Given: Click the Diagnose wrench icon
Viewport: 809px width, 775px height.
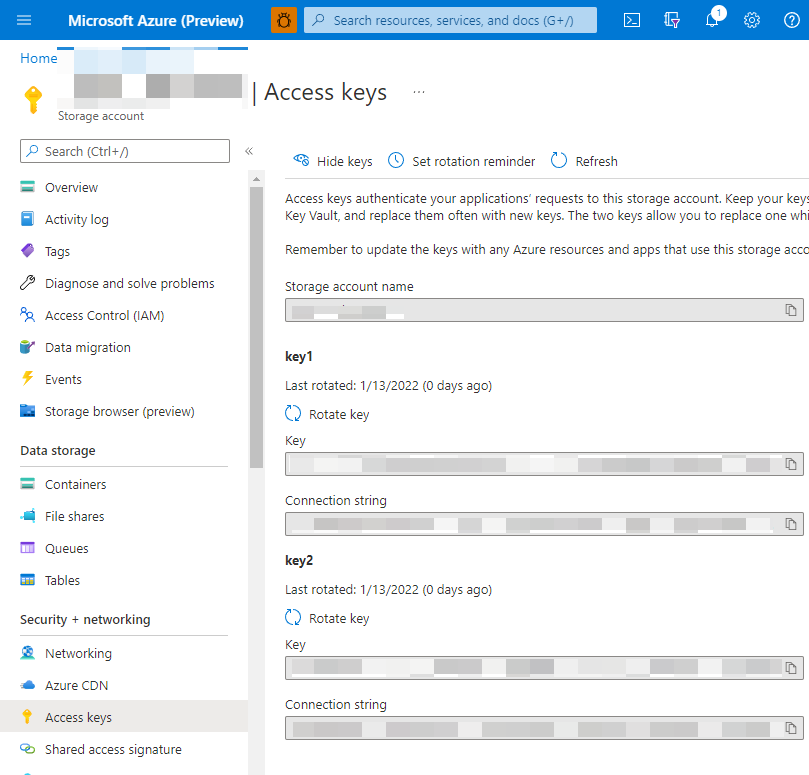Looking at the screenshot, I should [27, 283].
